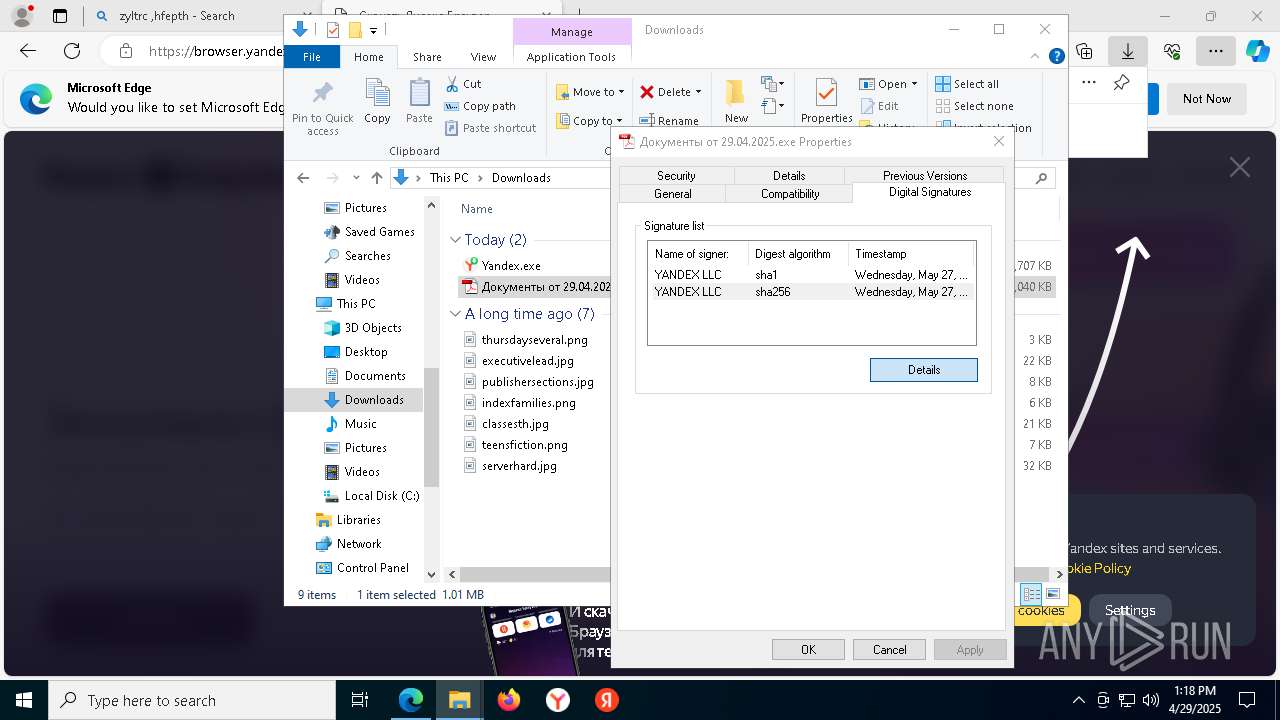
Task: Click the quick access toolbar Properties checkmark icon
Action: (333, 30)
